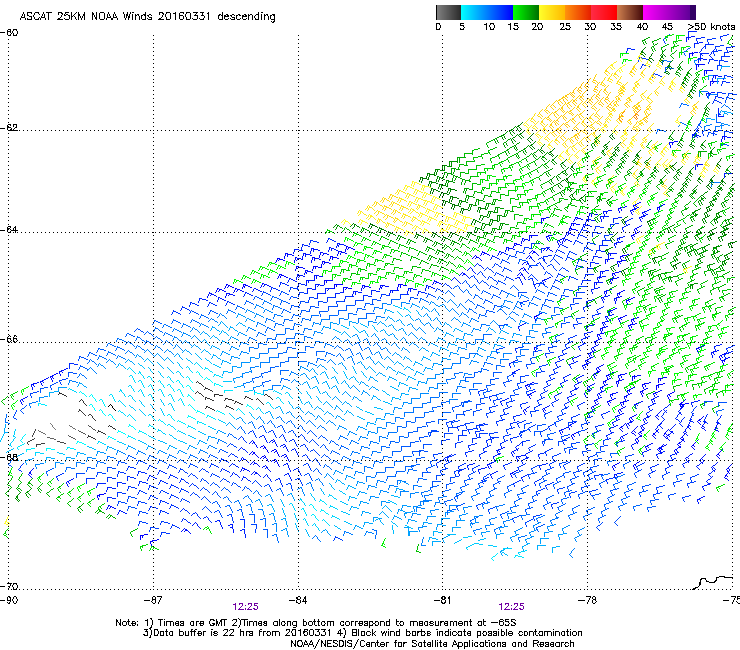Click the legend label '45'
Screen dimensions: 740x650
(x=667, y=27)
